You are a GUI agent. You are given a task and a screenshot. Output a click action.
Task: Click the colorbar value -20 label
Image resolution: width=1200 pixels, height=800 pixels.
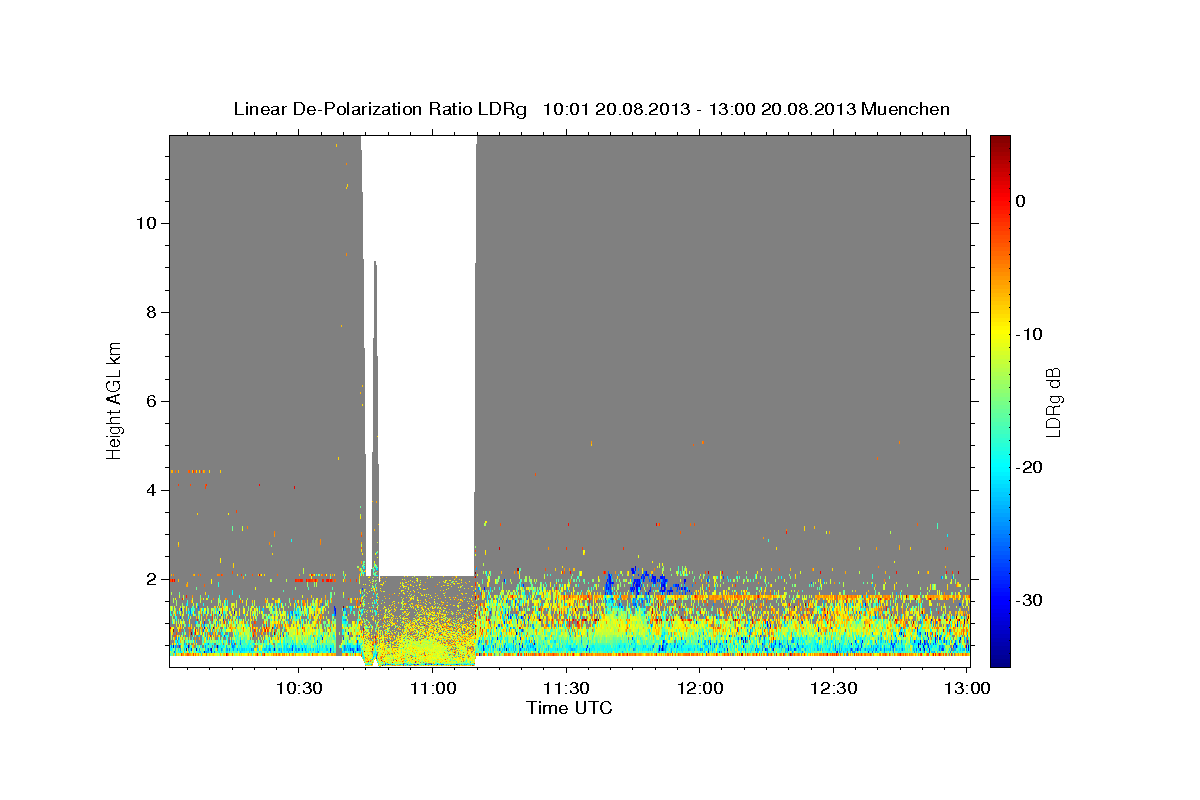1030,467
